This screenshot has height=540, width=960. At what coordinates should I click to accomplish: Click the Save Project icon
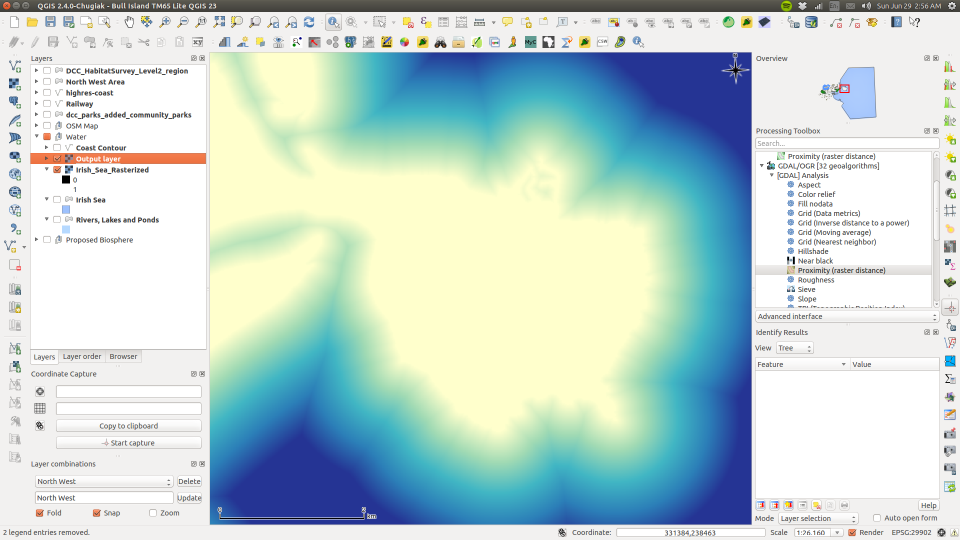tap(51, 22)
